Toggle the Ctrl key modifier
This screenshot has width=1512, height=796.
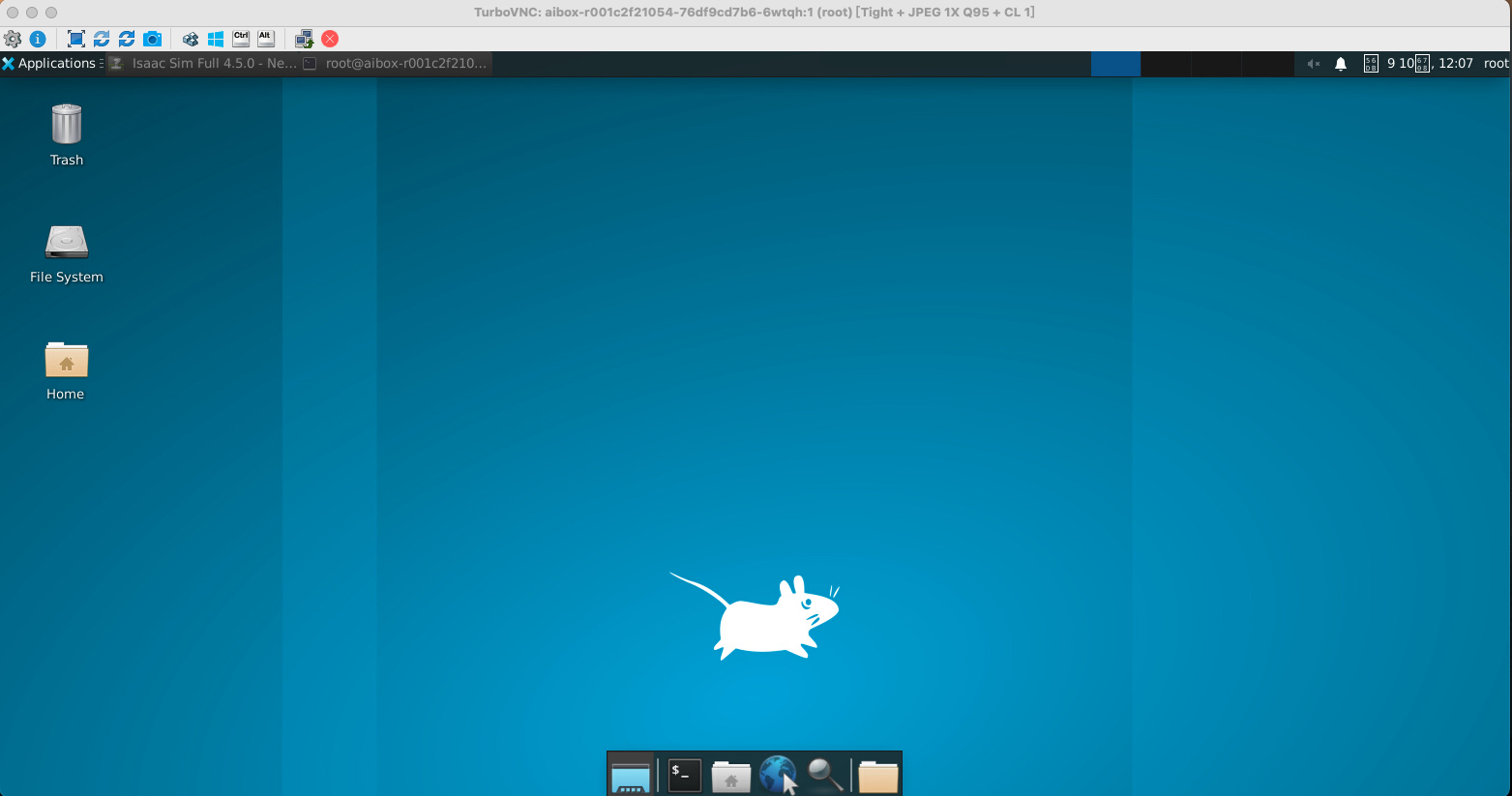[241, 39]
